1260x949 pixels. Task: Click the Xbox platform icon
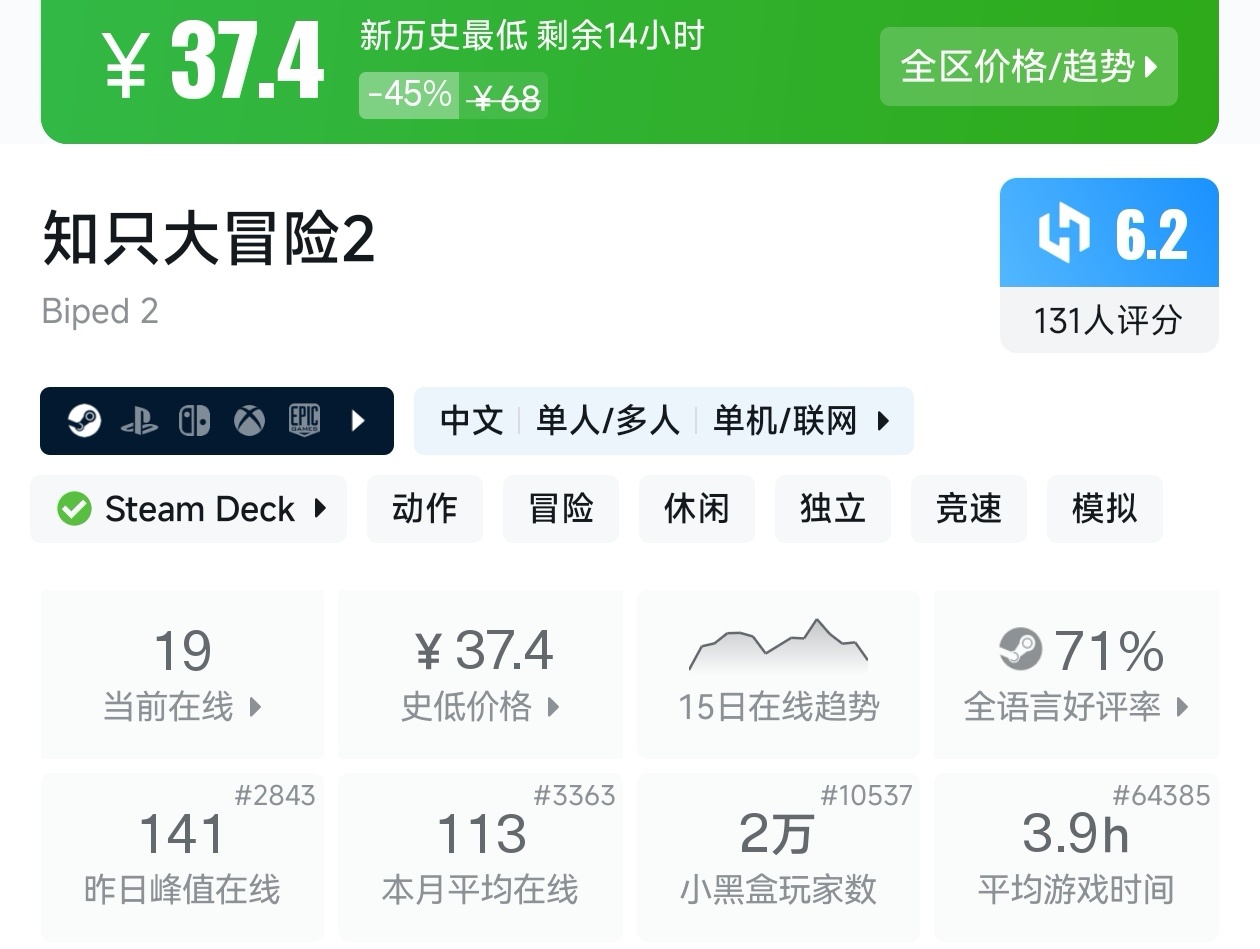[x=249, y=421]
